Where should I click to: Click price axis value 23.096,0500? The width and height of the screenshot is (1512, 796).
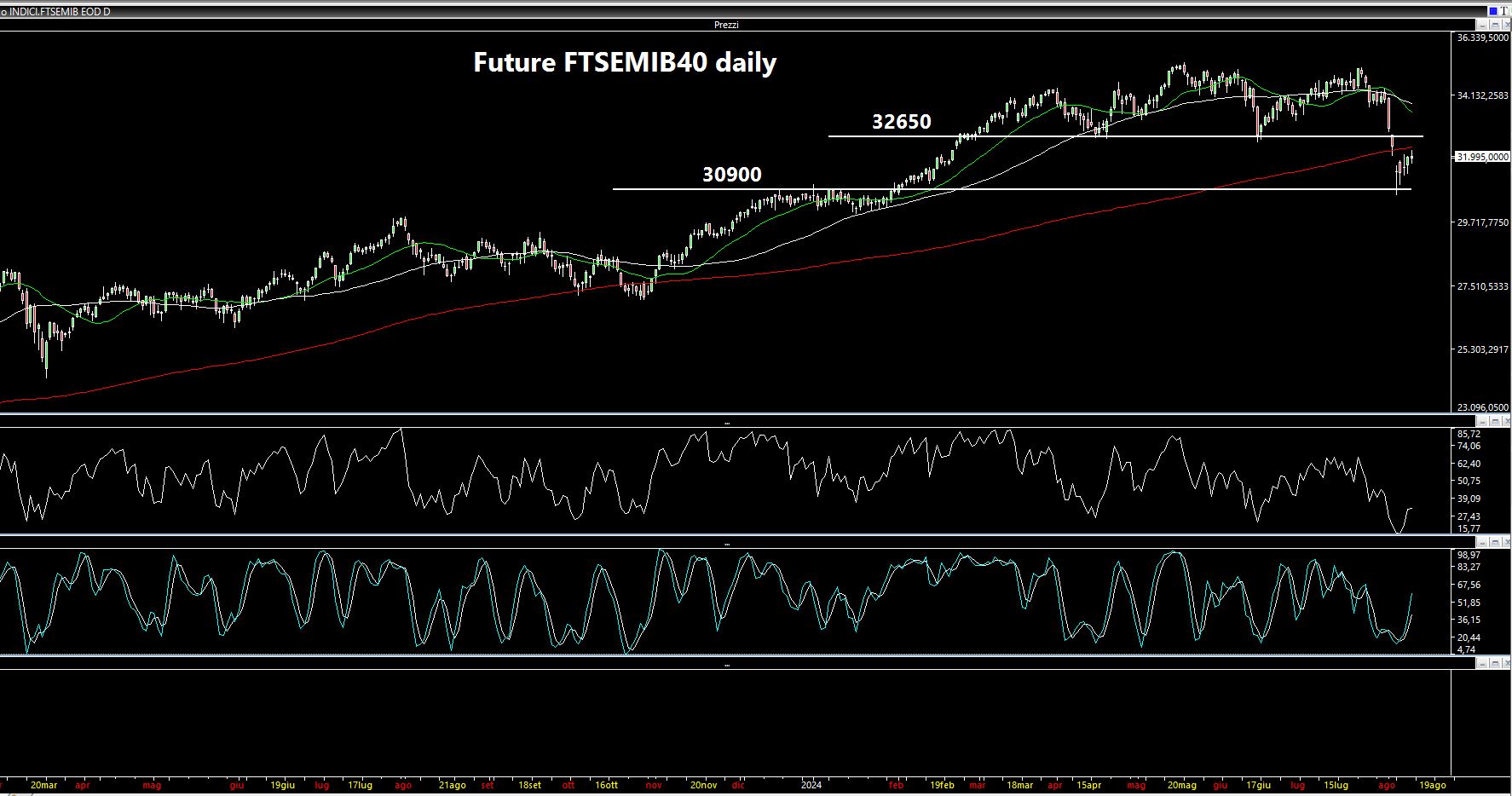tap(1482, 407)
